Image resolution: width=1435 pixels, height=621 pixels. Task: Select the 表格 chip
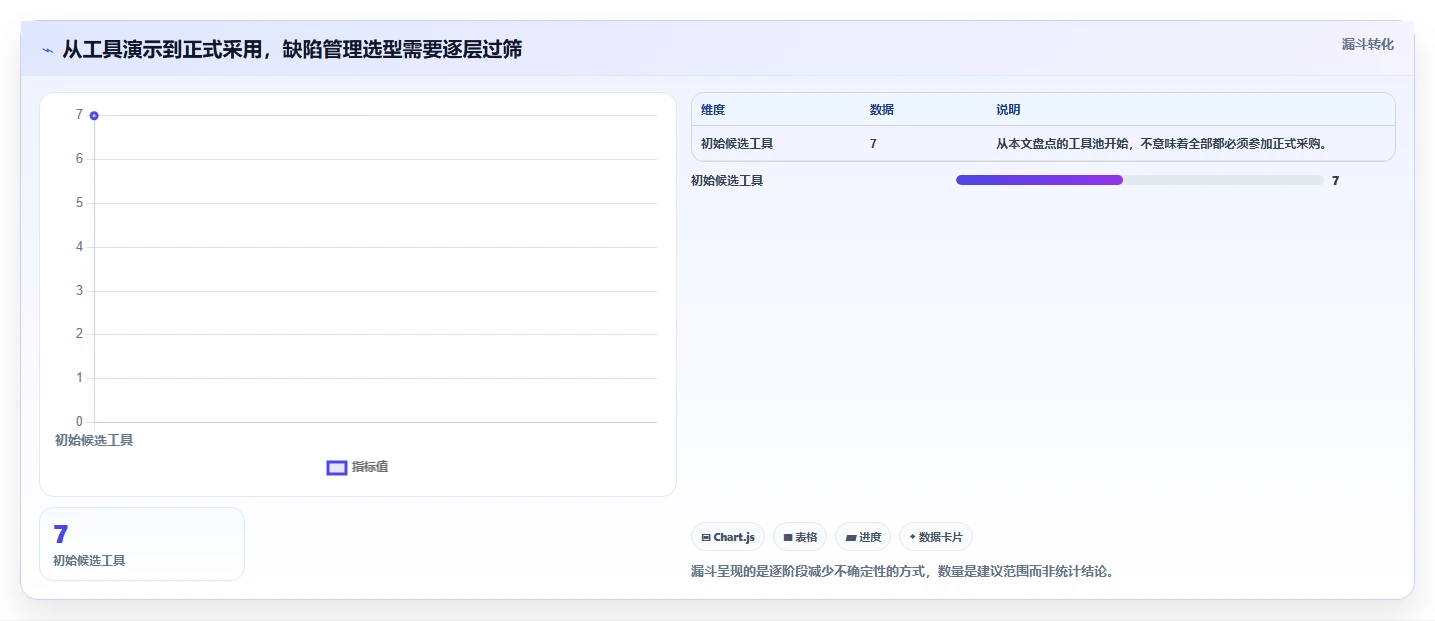(x=800, y=537)
